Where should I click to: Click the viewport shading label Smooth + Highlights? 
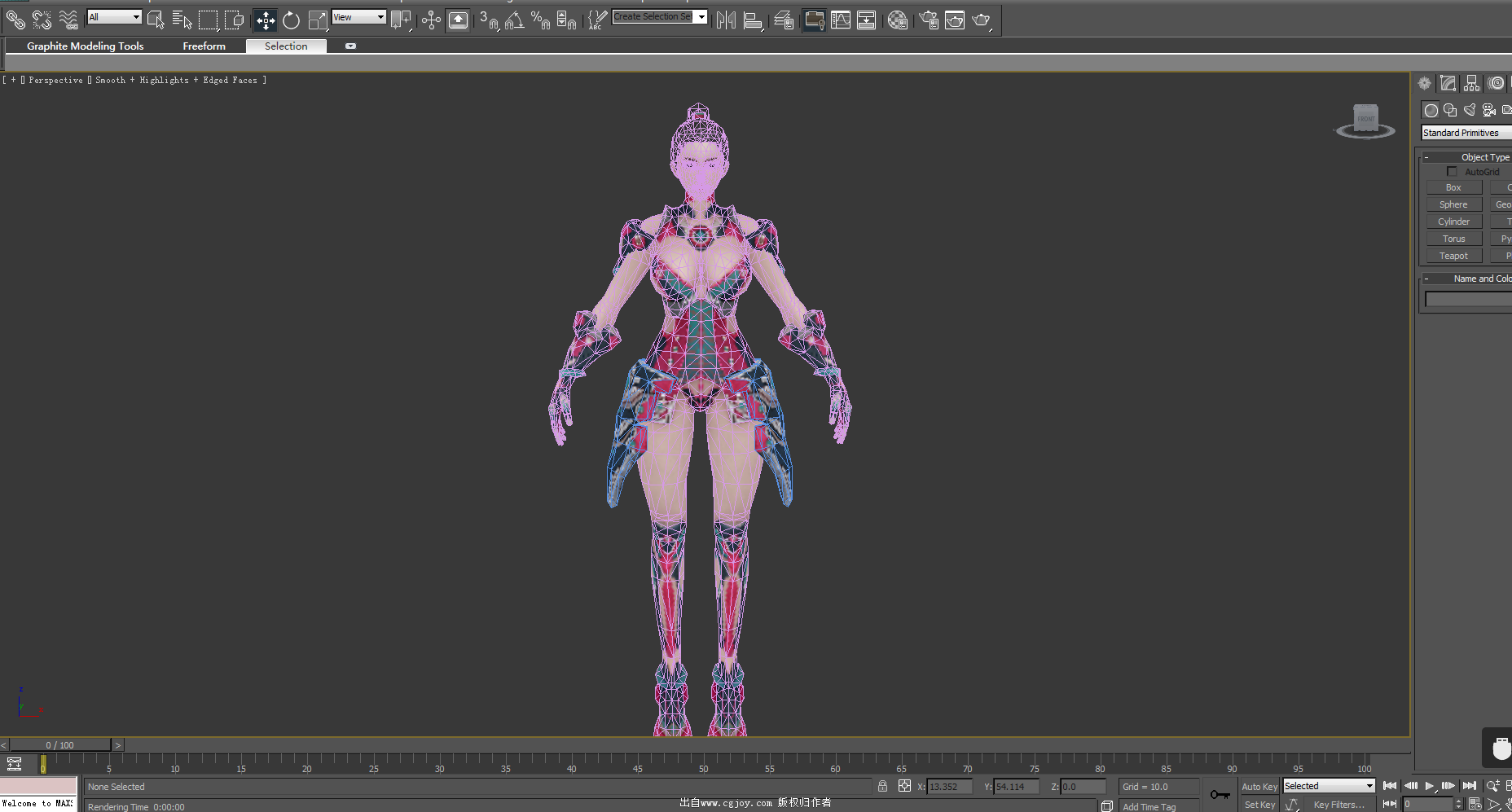pyautogui.click(x=142, y=81)
